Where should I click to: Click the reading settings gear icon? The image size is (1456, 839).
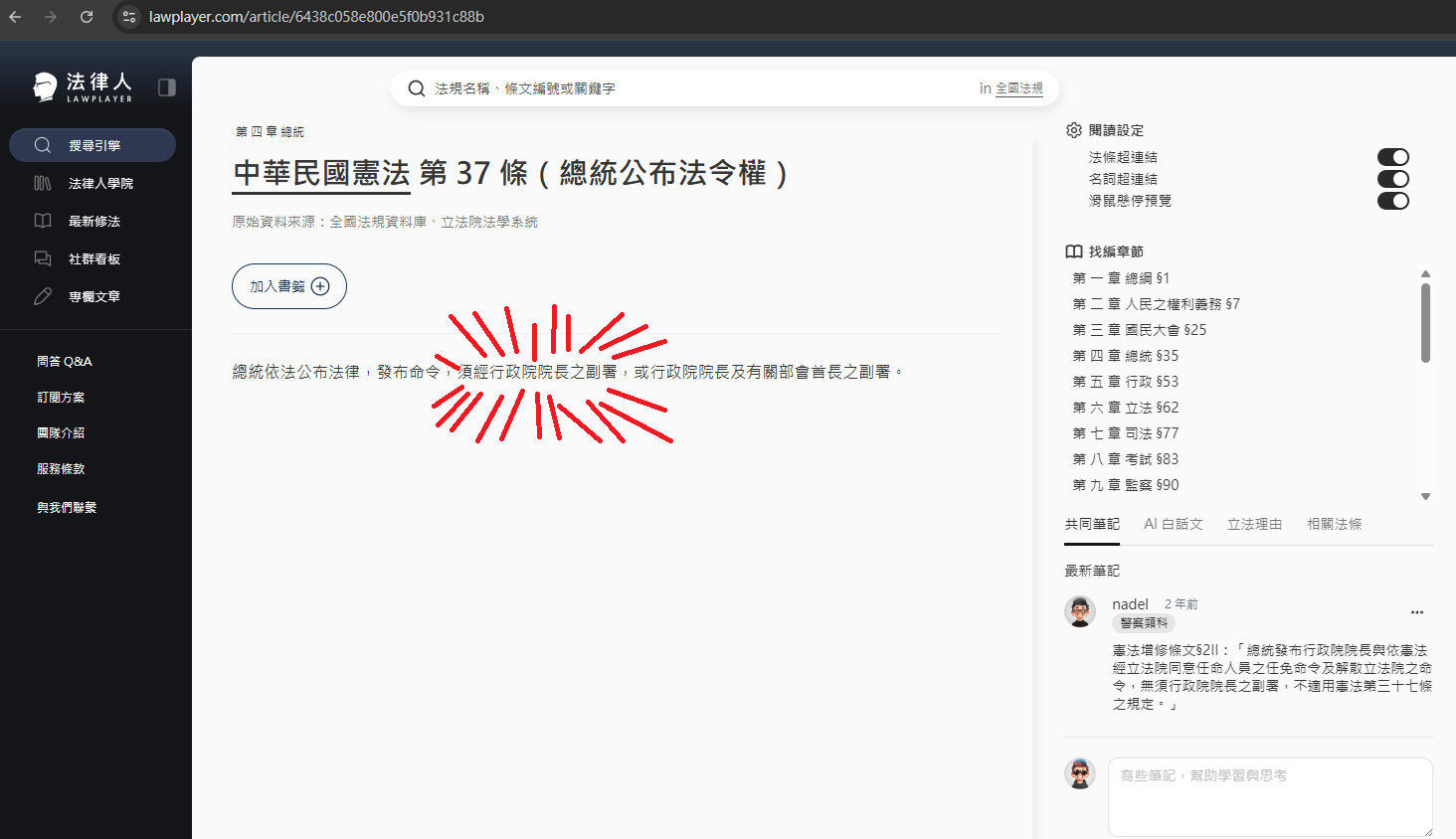(x=1074, y=130)
